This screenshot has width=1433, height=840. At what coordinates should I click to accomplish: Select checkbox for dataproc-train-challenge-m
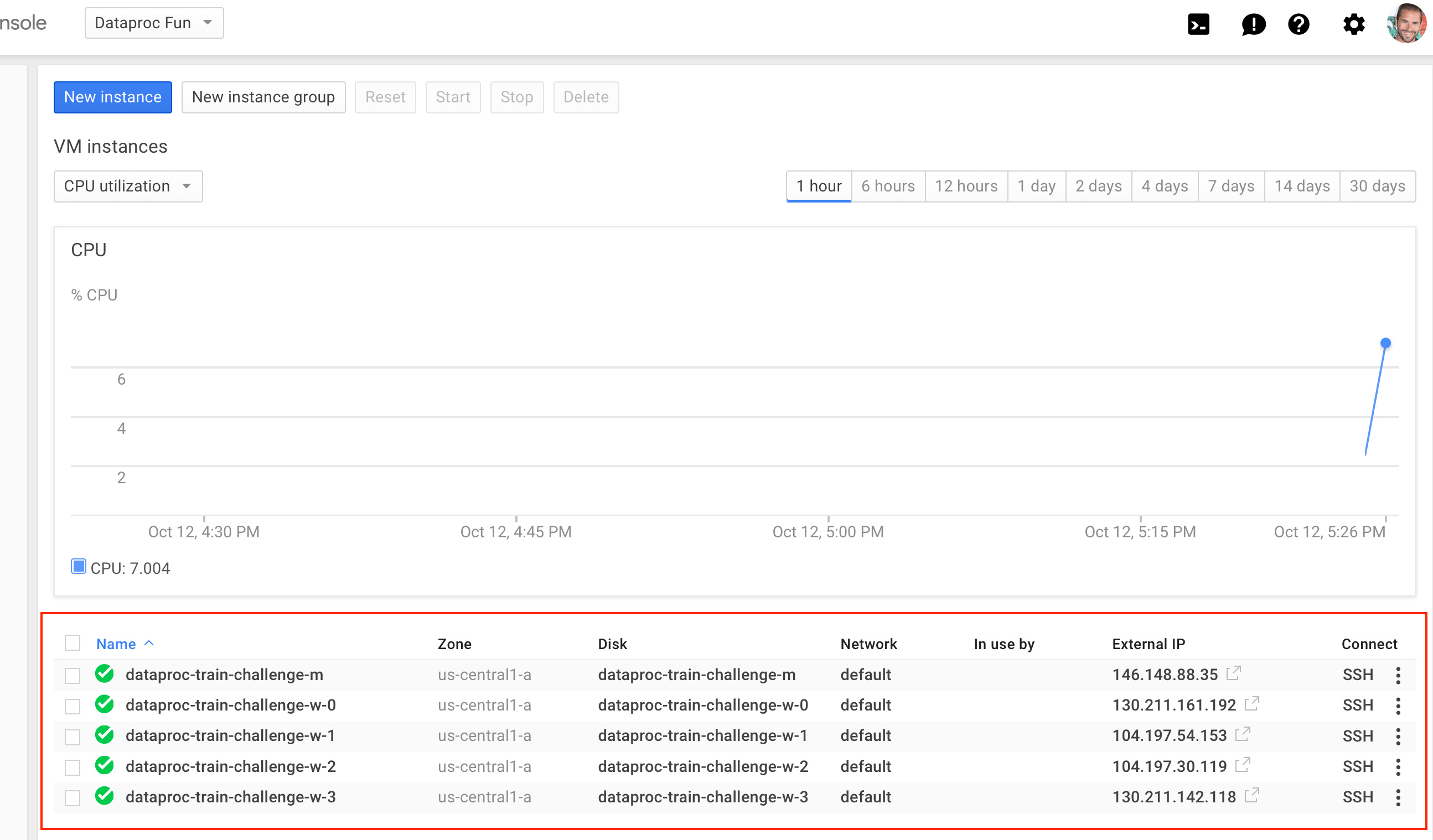click(x=72, y=675)
